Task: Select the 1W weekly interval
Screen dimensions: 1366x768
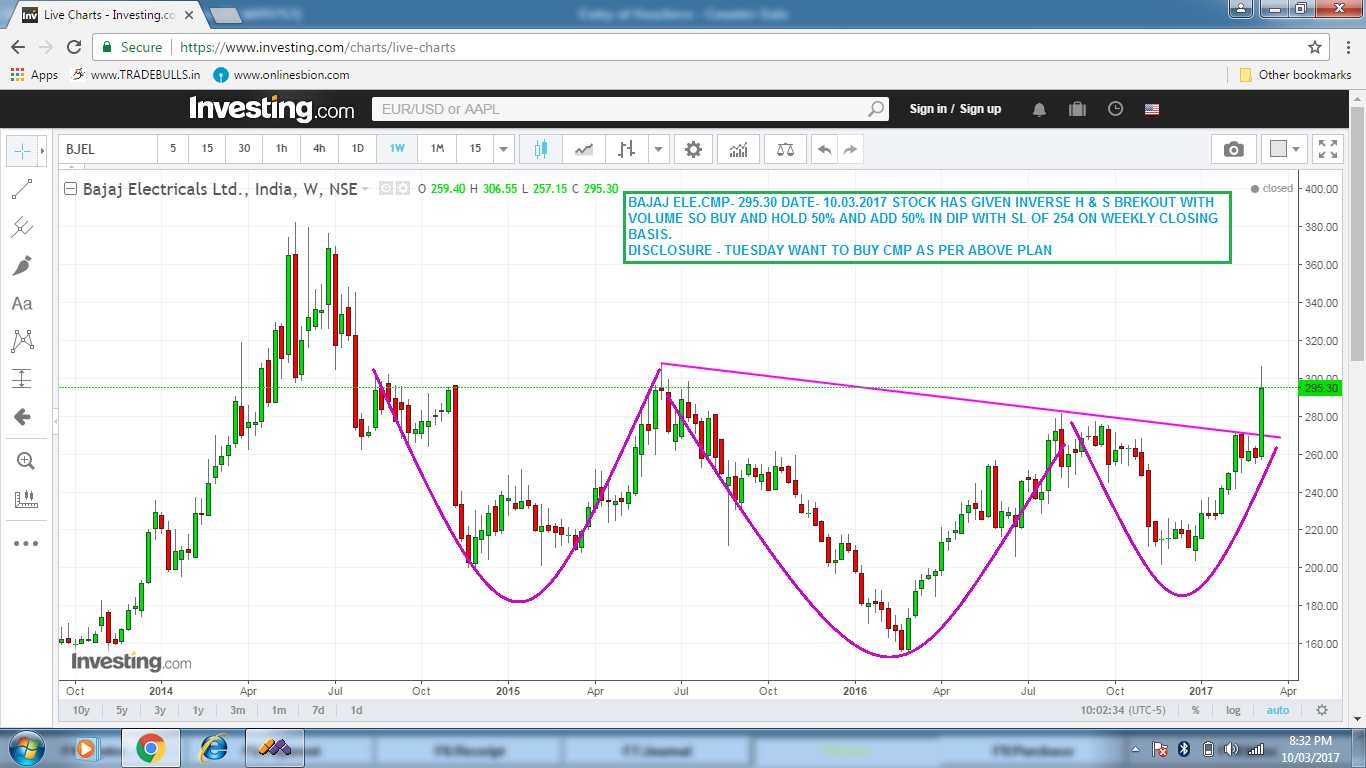Action: coord(397,149)
